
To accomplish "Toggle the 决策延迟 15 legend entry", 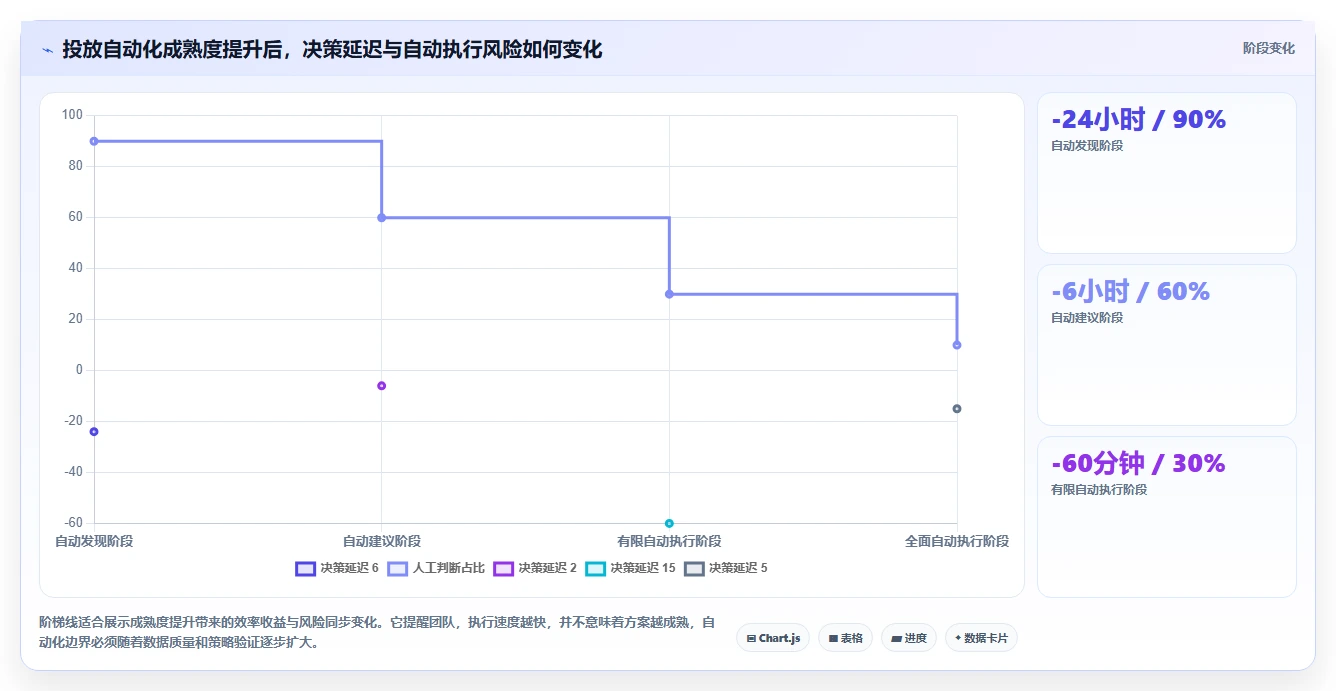I will [x=630, y=568].
